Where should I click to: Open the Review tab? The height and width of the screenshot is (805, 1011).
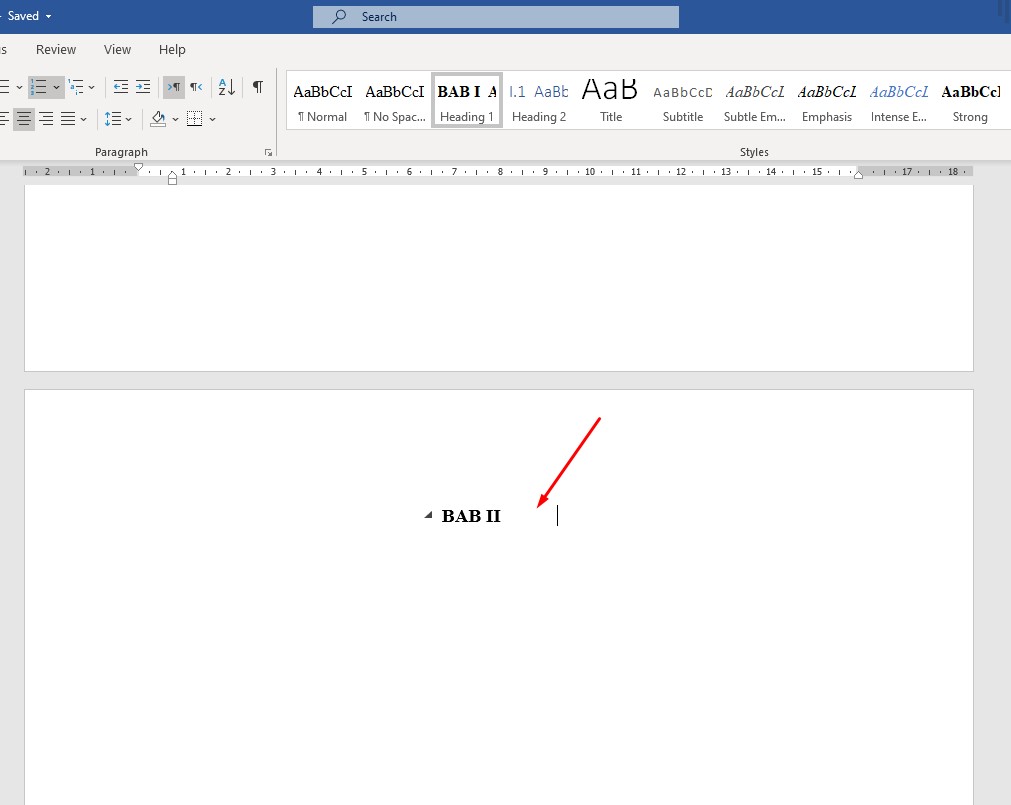point(56,50)
